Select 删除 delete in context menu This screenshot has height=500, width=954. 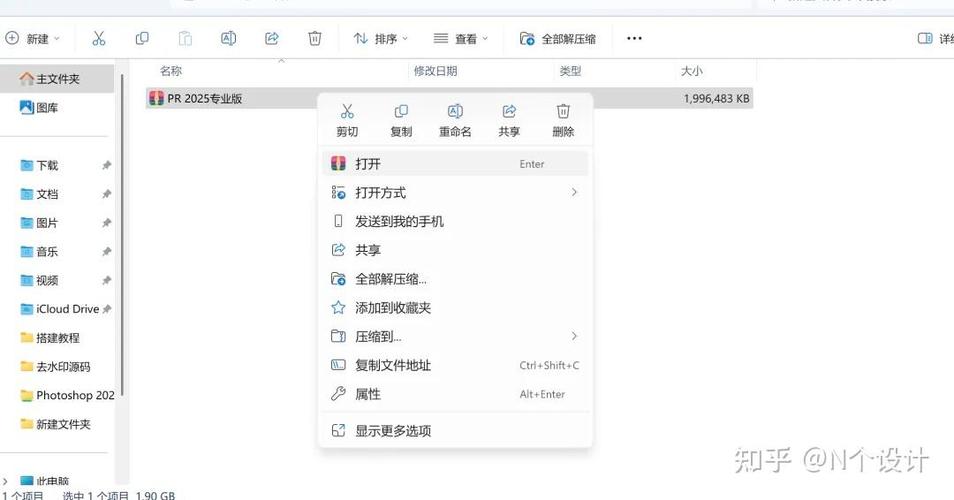563,120
